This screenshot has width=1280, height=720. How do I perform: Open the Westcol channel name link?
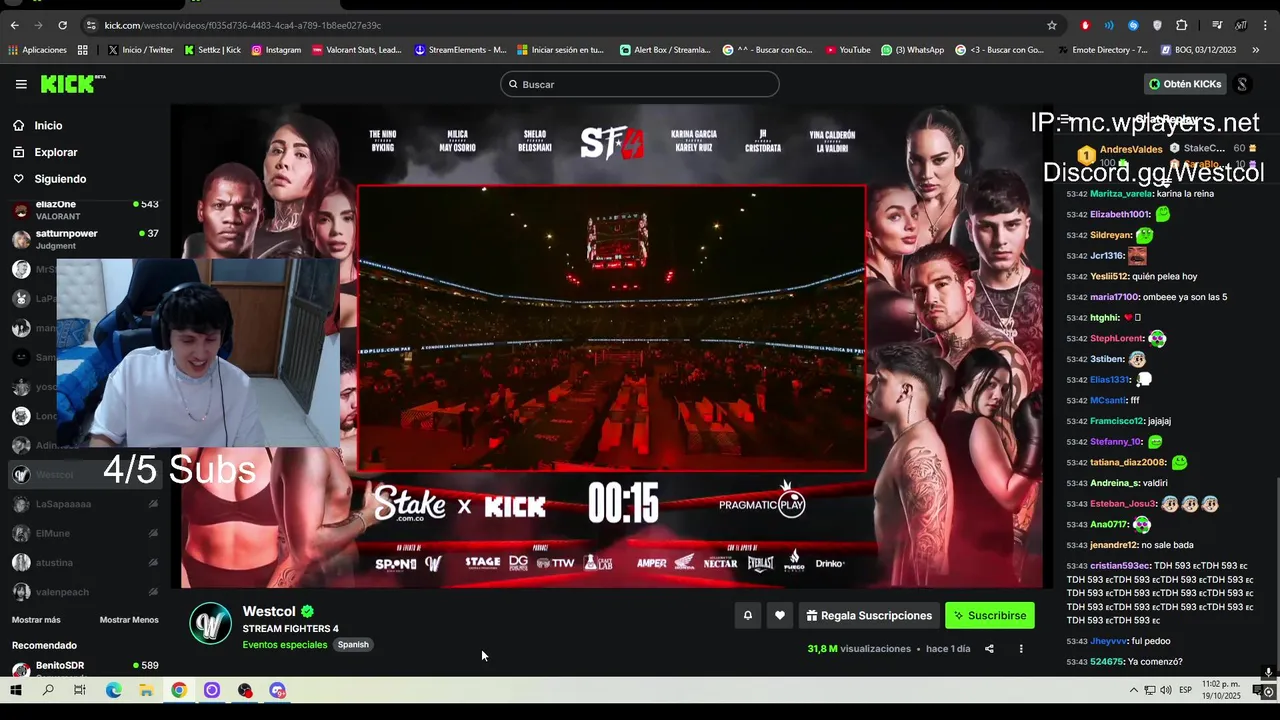click(269, 611)
